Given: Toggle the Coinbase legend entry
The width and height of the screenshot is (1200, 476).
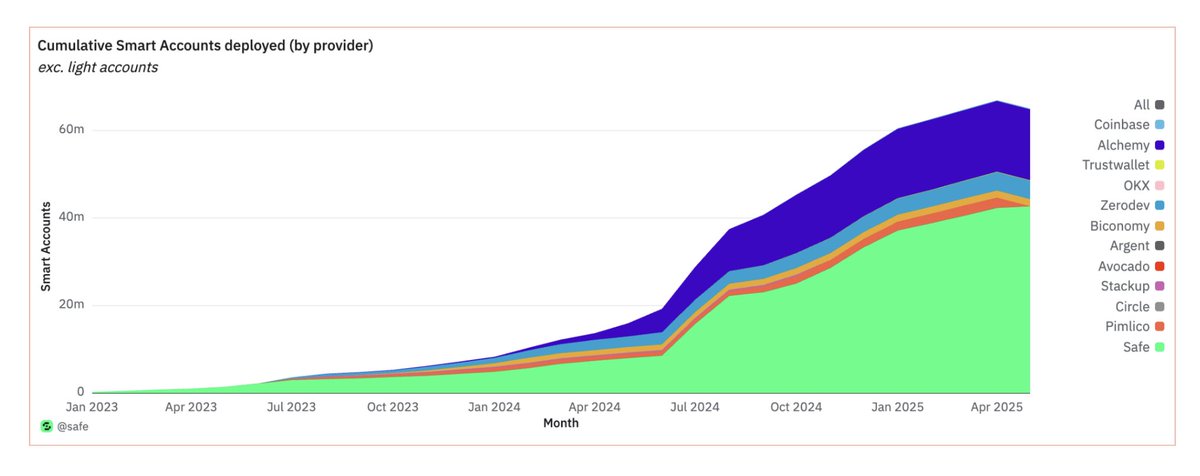Looking at the screenshot, I should point(1129,124).
